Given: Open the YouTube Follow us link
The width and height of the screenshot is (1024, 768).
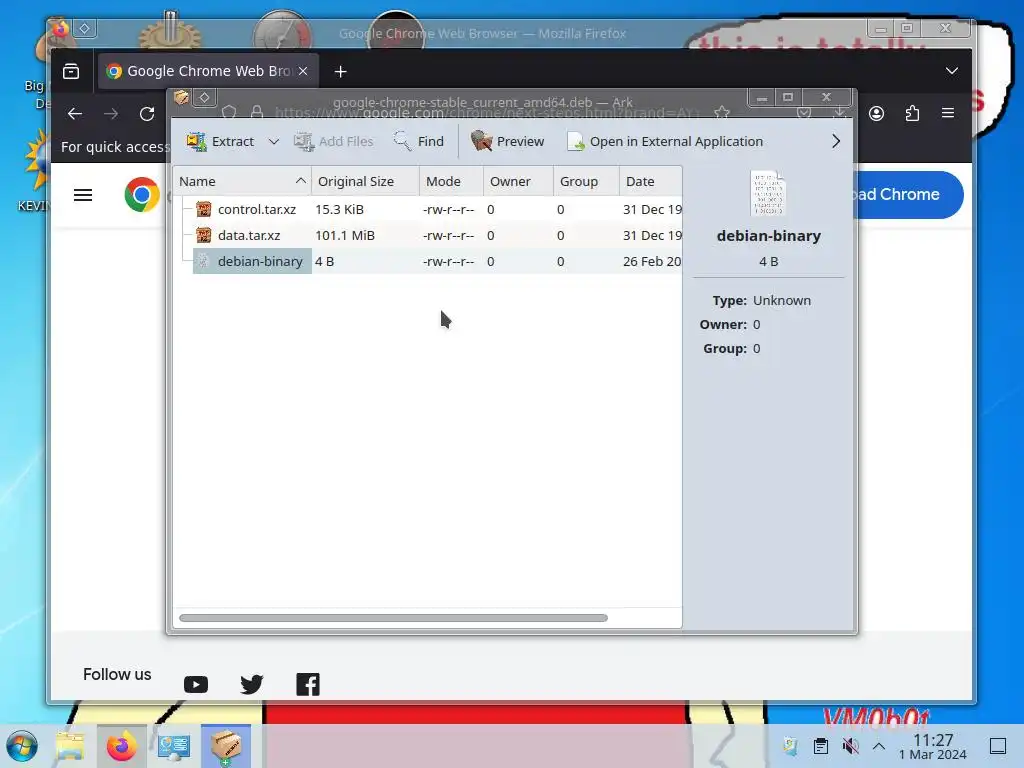Looking at the screenshot, I should click(x=196, y=684).
